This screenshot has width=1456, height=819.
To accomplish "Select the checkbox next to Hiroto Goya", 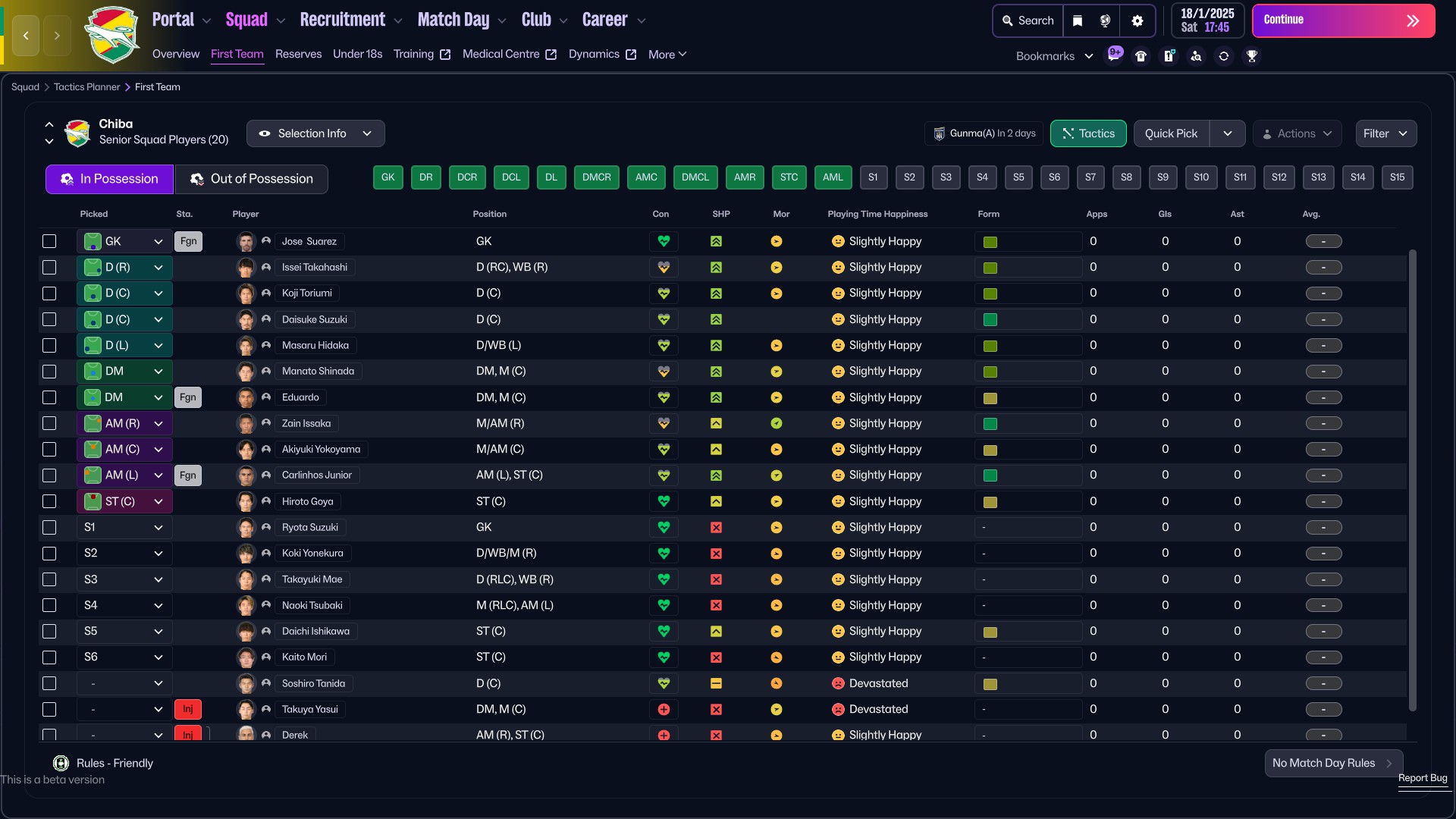I will click(49, 501).
